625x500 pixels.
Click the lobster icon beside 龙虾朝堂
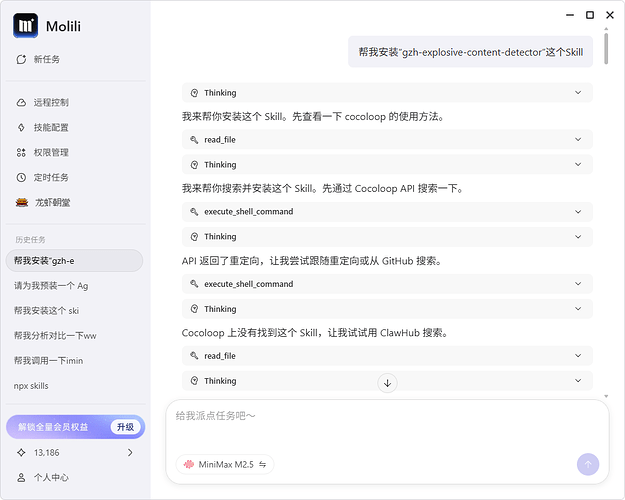tap(22, 203)
